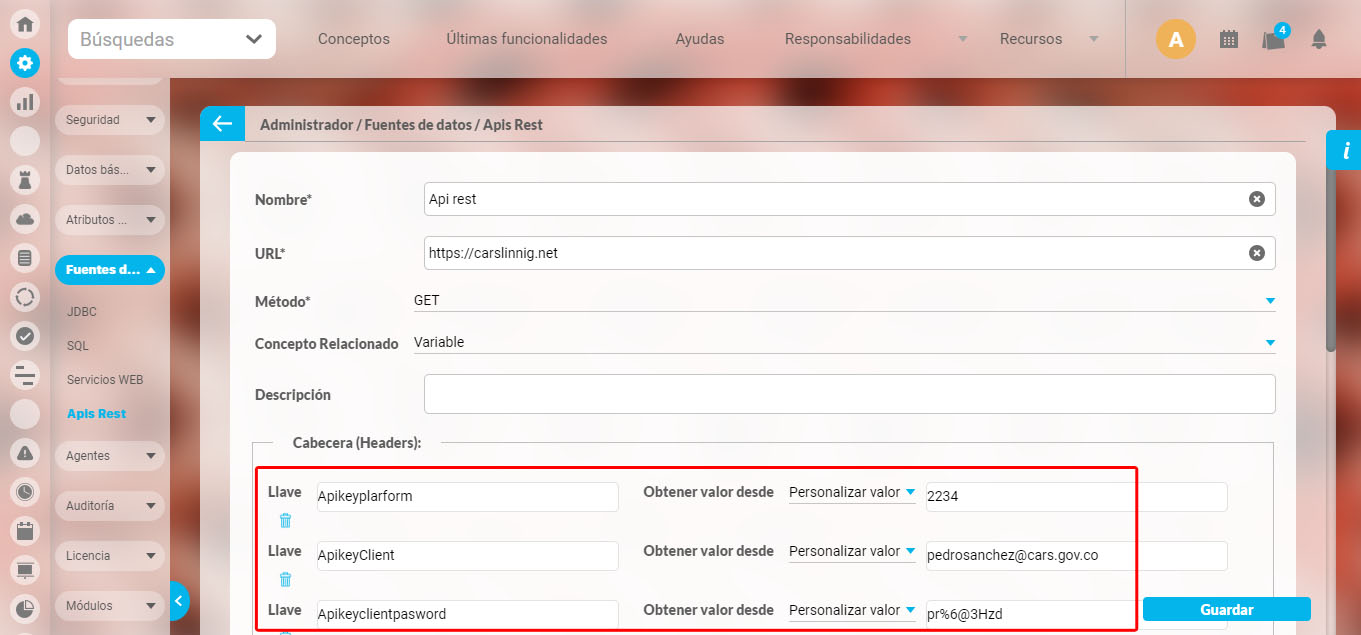Screen dimensions: 1361x635
Task: Open the calendar icon in top bar
Action: point(1229,40)
